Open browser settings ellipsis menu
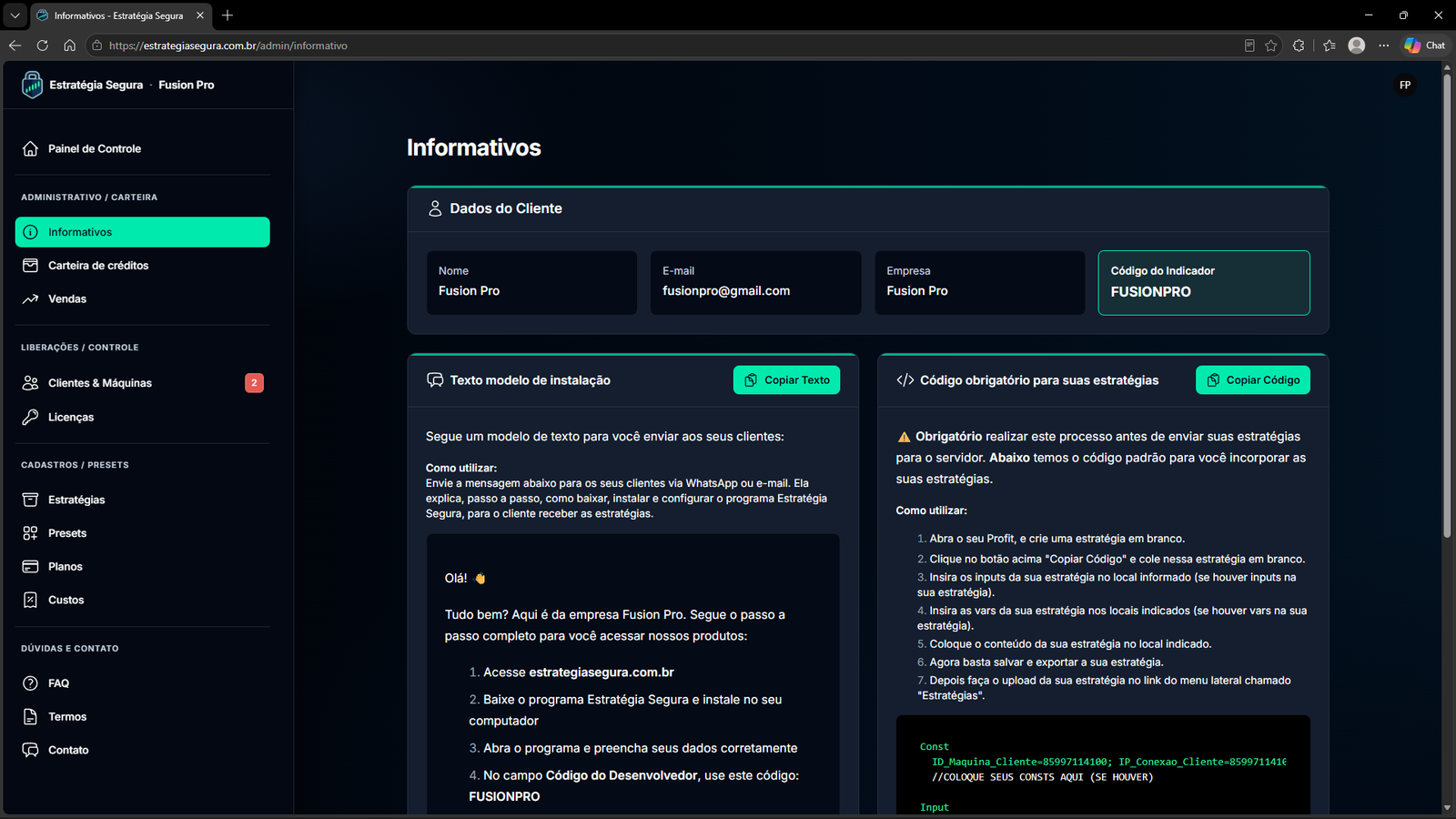The height and width of the screenshot is (819, 1456). [x=1384, y=45]
